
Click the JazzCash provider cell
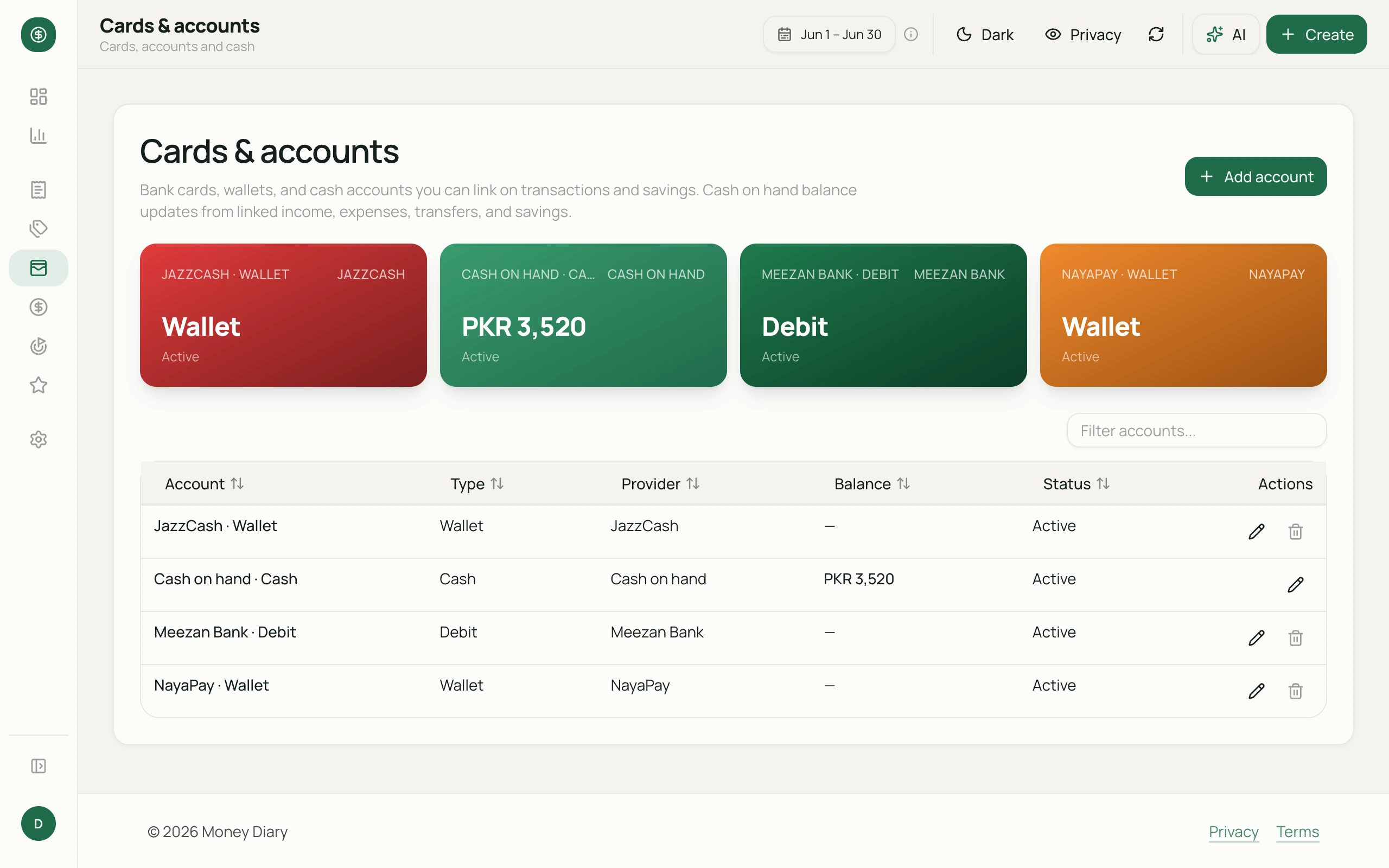tap(644, 526)
